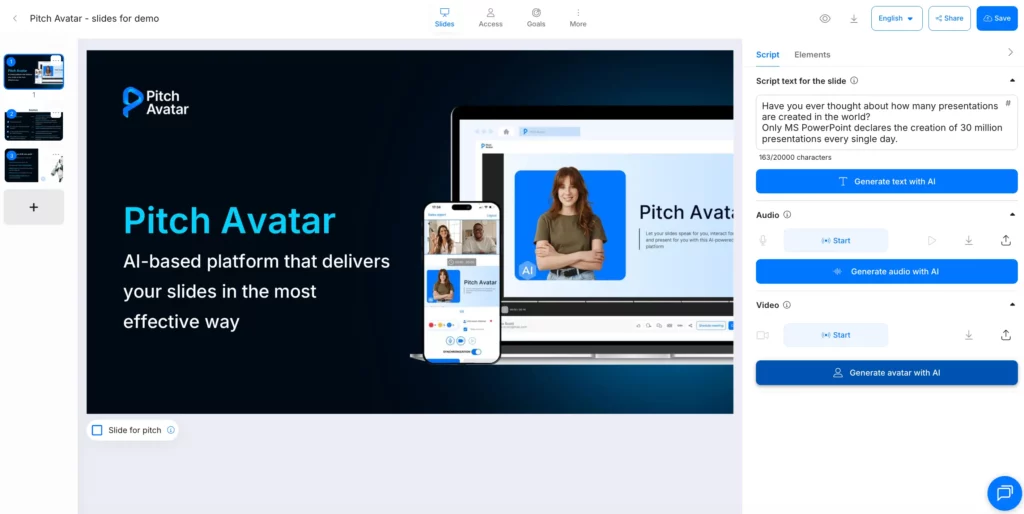Play the recorded audio
The width and height of the screenshot is (1024, 514).
(x=932, y=240)
